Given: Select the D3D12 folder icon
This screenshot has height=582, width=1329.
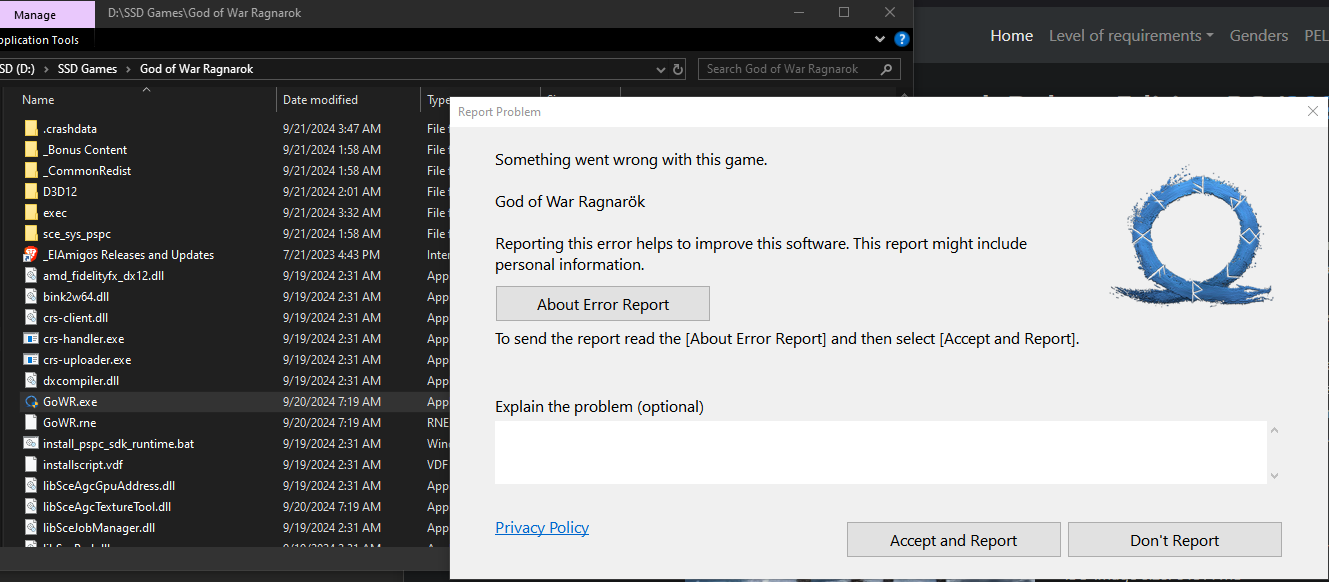Looking at the screenshot, I should [30, 192].
